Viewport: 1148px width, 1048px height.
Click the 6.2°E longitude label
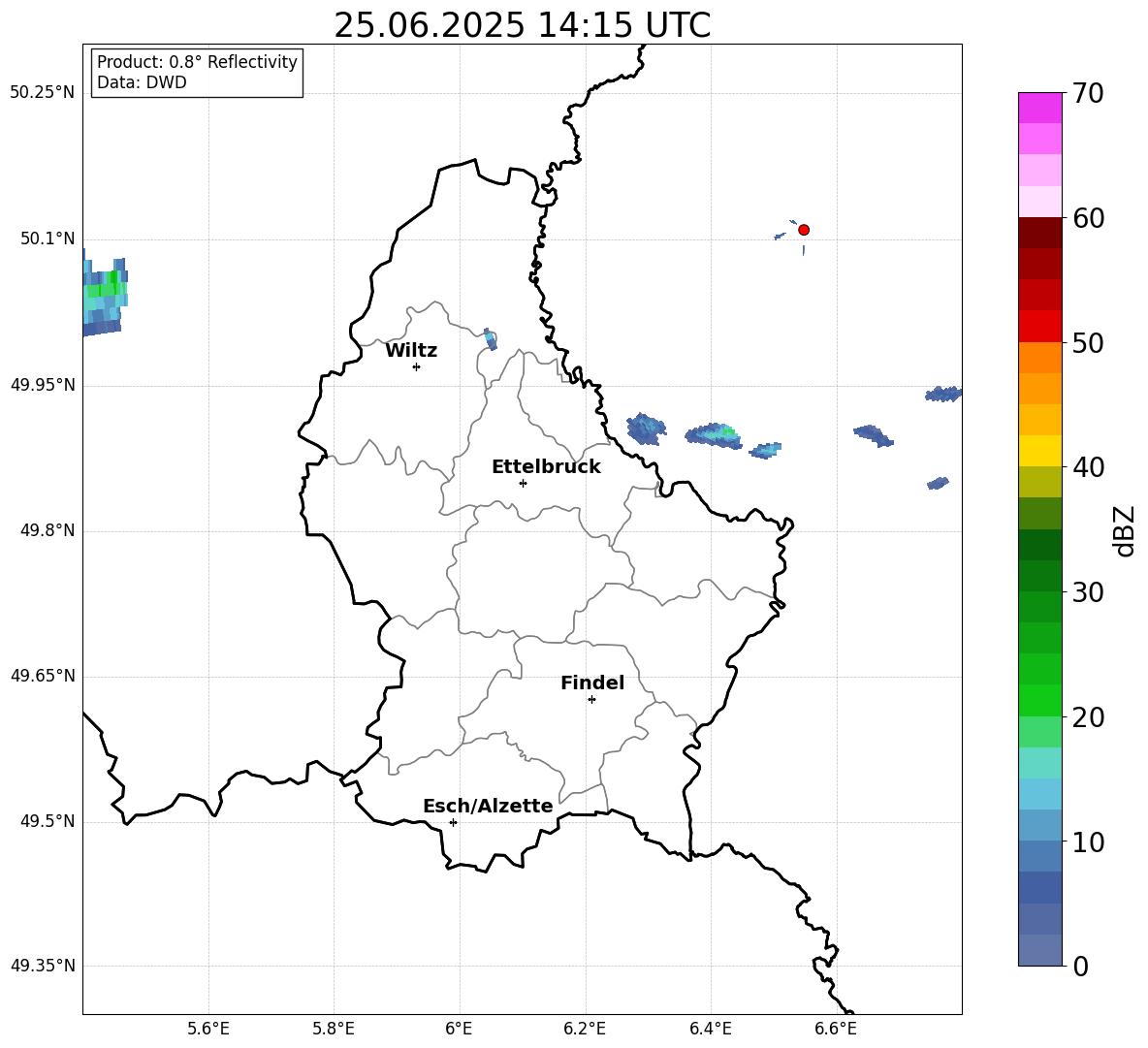(585, 1029)
